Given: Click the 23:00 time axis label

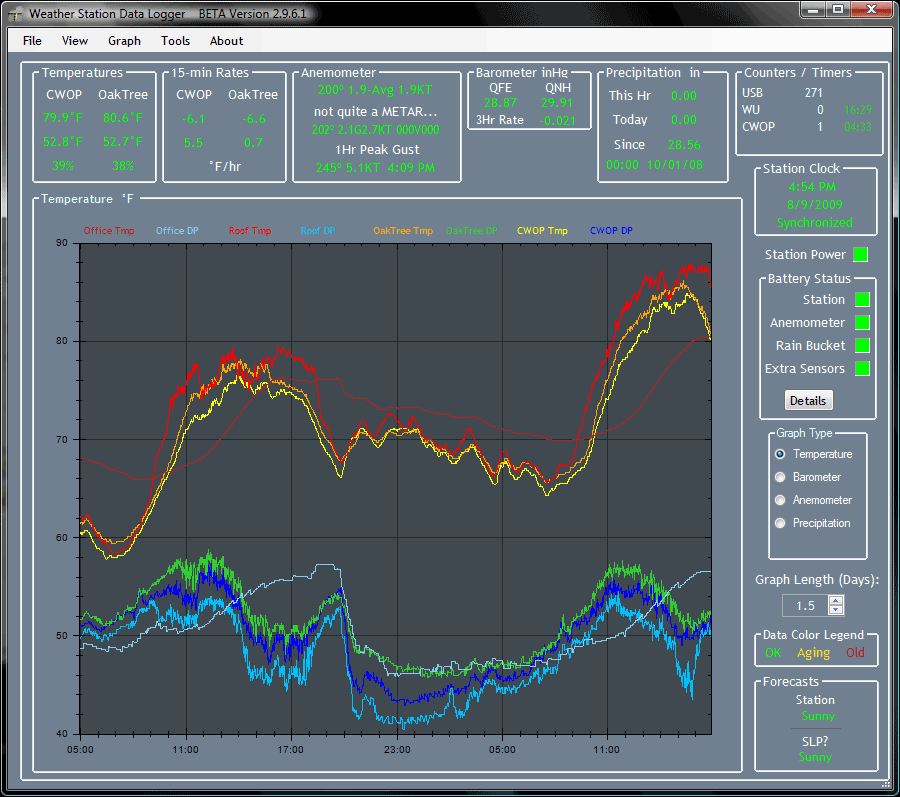Looking at the screenshot, I should pos(397,749).
